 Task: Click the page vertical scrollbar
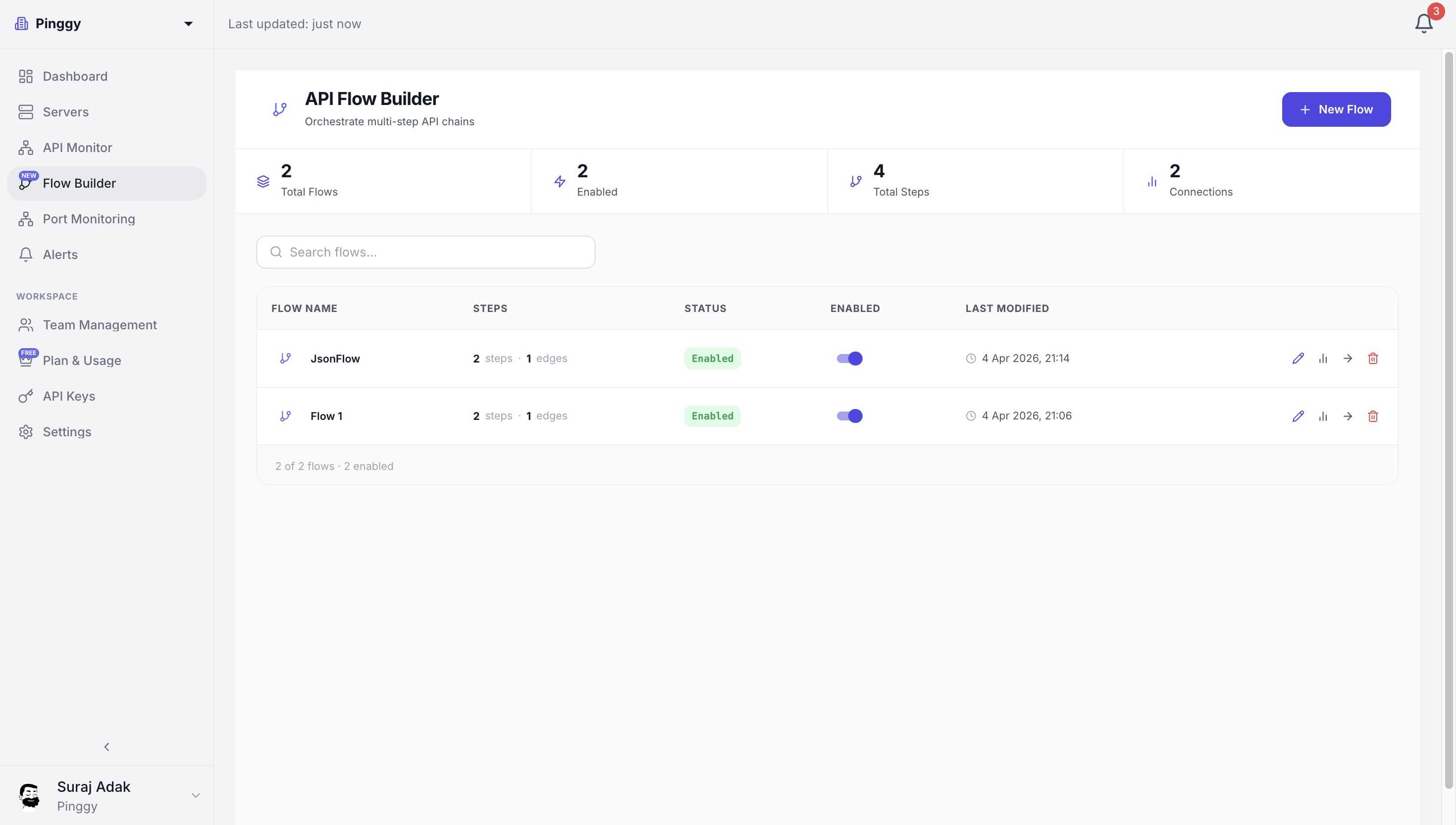click(1449, 419)
